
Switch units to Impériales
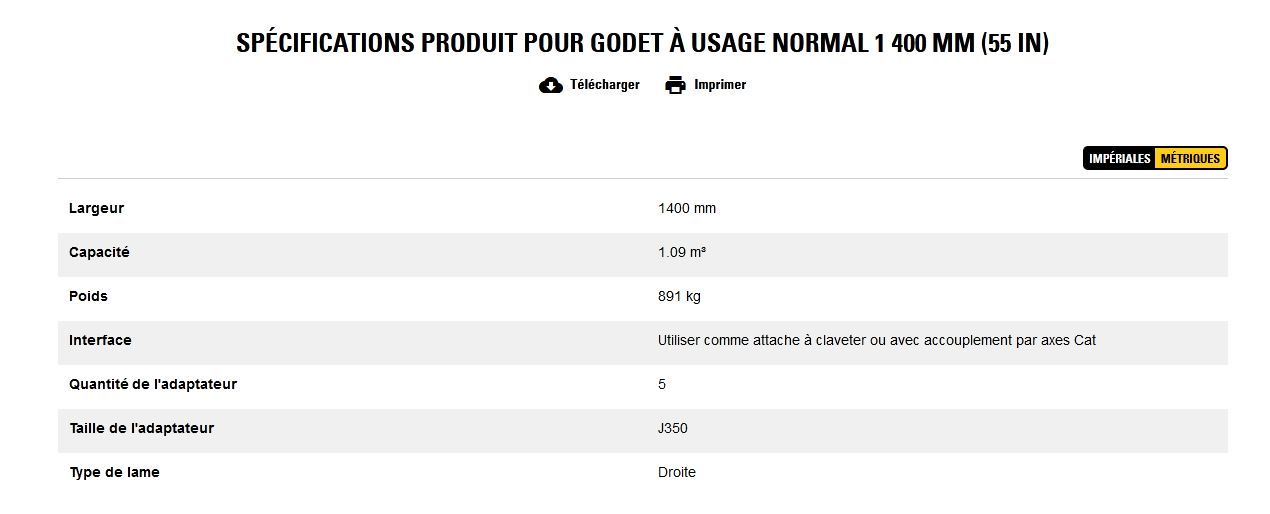[x=1119, y=159]
